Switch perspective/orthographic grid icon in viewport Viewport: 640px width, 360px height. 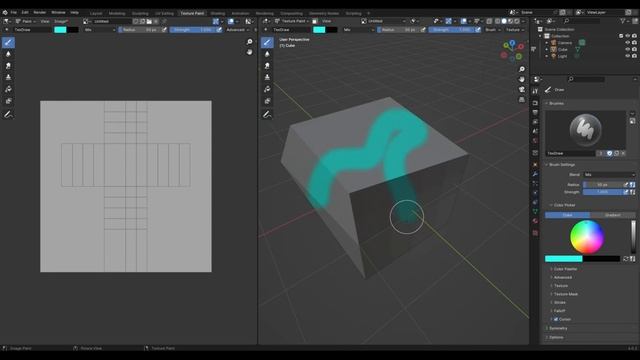click(522, 100)
